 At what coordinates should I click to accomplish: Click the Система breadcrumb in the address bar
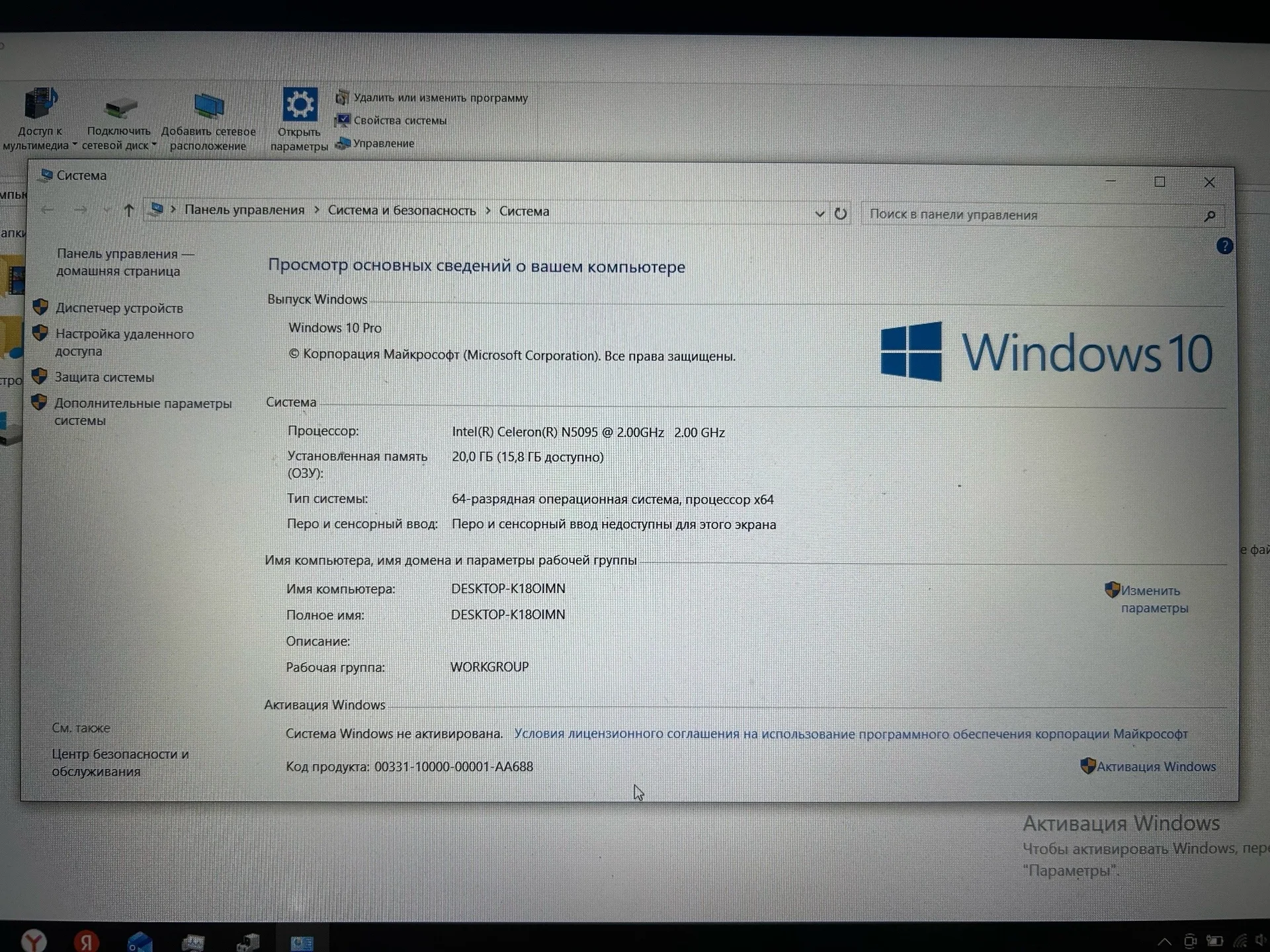525,212
